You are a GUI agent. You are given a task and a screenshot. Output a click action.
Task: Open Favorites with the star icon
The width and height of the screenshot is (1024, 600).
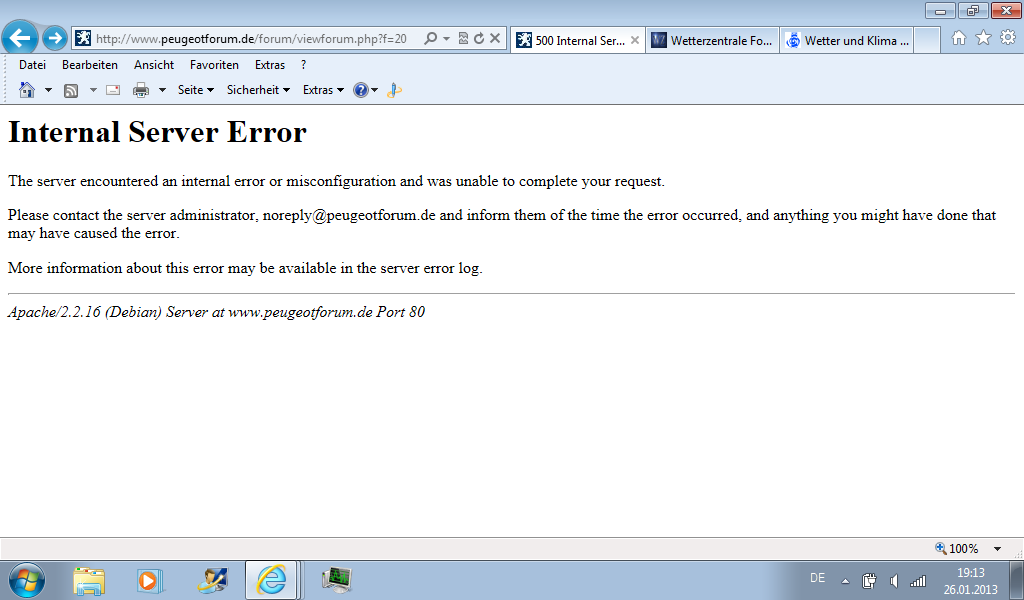[983, 38]
